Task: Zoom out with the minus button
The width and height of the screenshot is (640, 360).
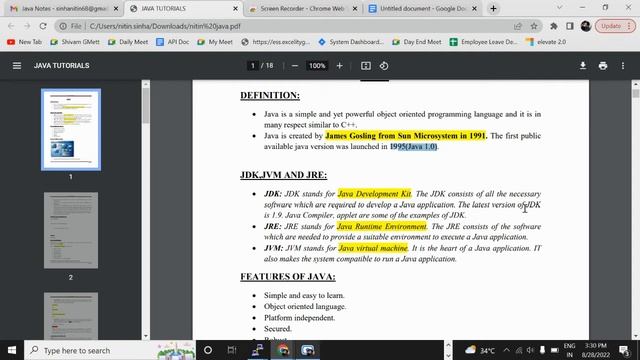Action: (295, 66)
